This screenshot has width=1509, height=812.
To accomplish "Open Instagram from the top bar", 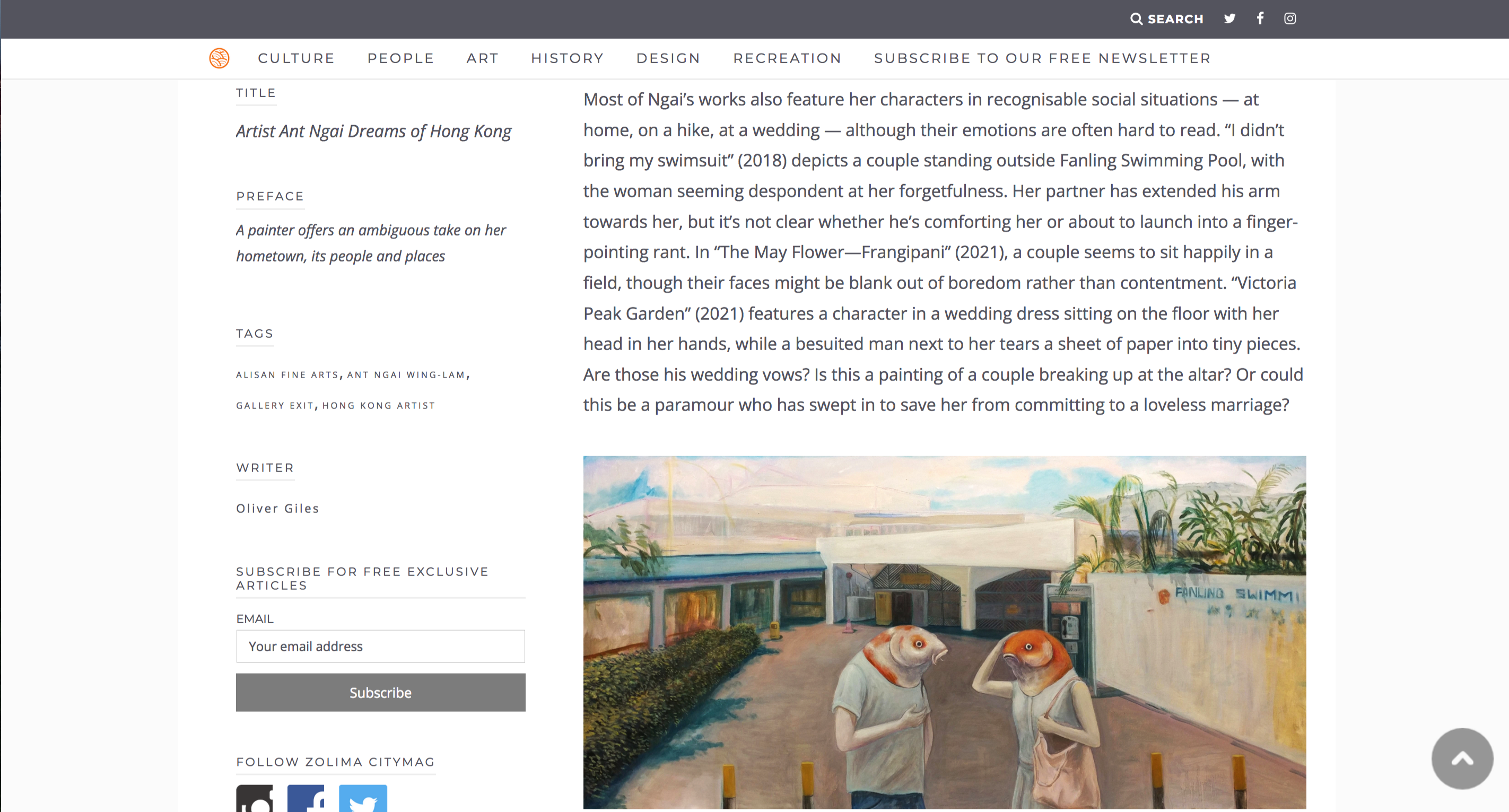I will click(x=1290, y=19).
